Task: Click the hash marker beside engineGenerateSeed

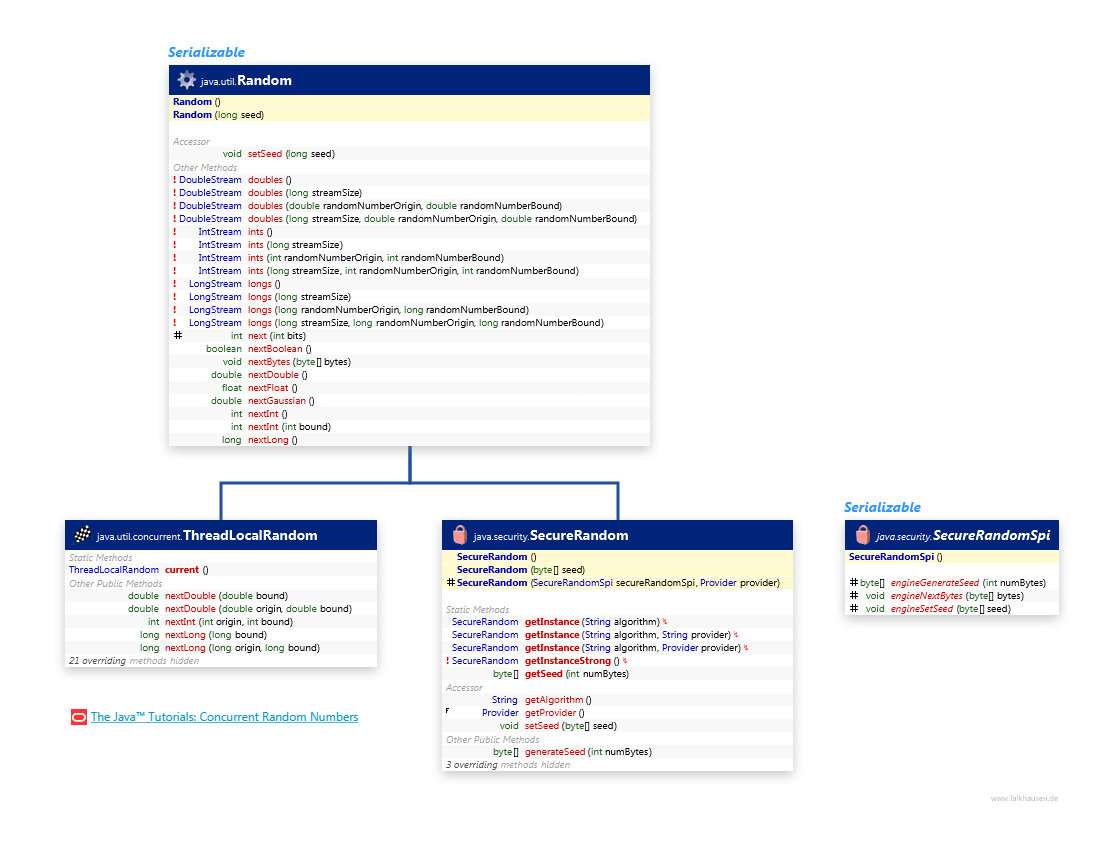Action: 854,582
